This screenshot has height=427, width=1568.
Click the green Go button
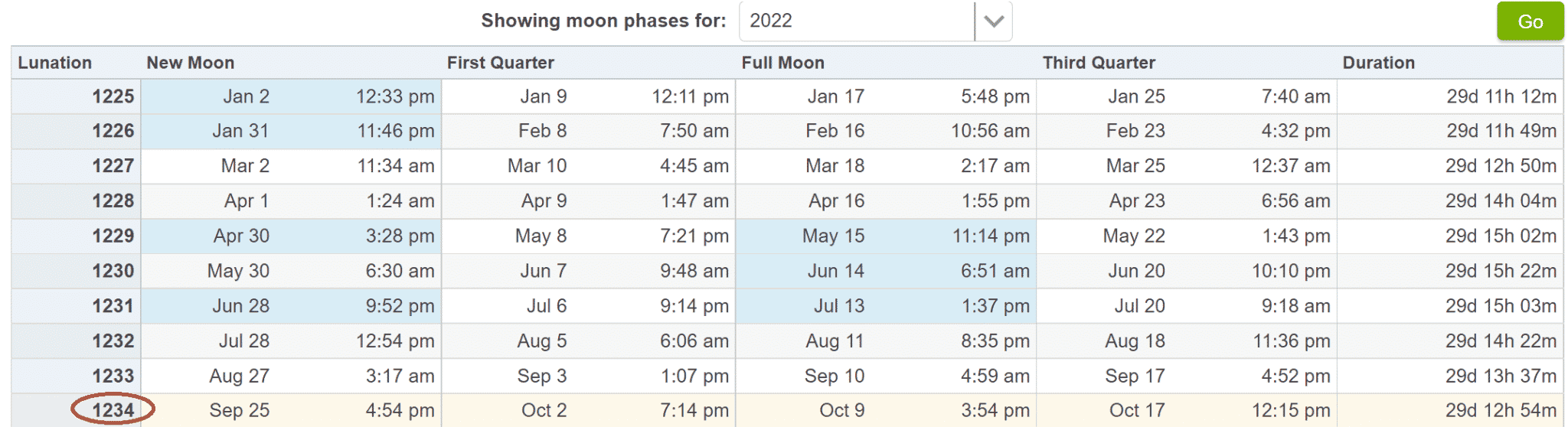coord(1530,21)
